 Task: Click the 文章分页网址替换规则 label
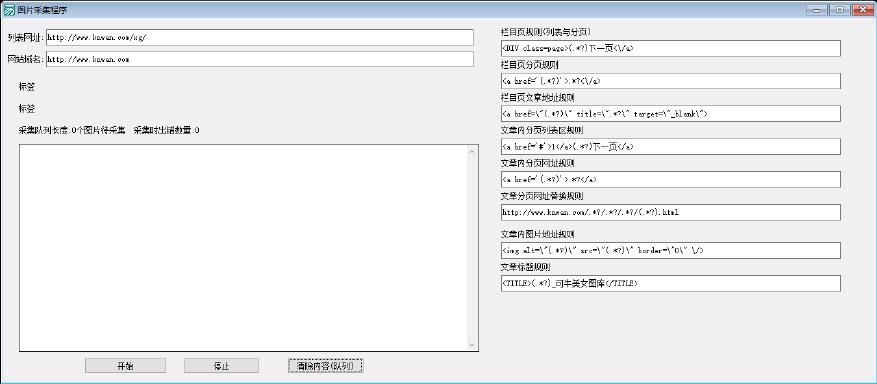pyautogui.click(x=542, y=196)
